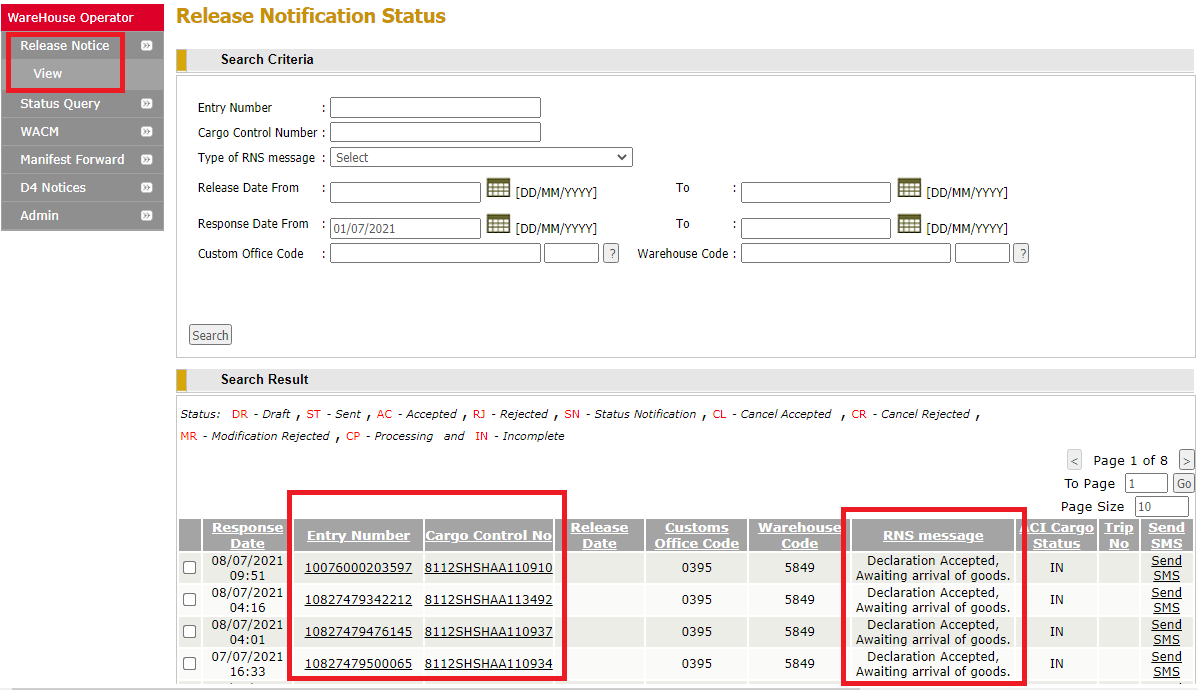Click the Entry Number input field
The height and width of the screenshot is (690, 1198).
(435, 107)
